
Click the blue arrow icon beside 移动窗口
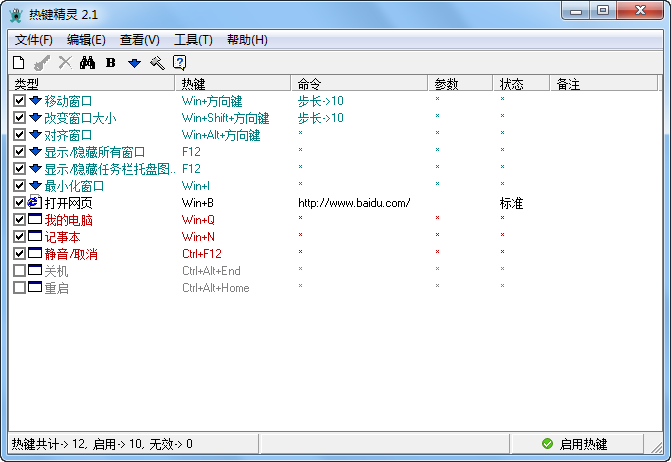pos(36,101)
